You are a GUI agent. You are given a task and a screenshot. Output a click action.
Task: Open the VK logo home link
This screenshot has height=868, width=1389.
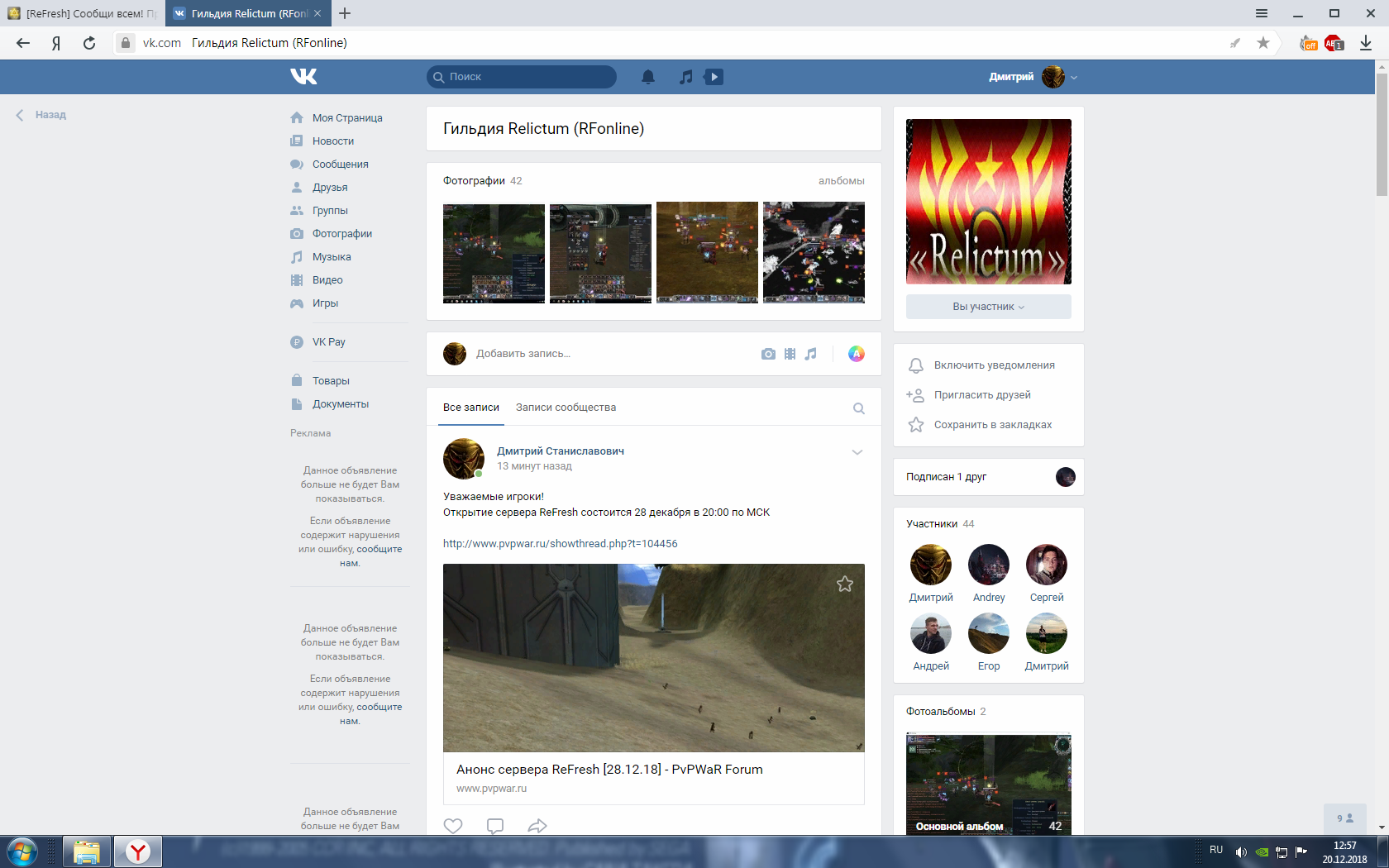tap(303, 76)
